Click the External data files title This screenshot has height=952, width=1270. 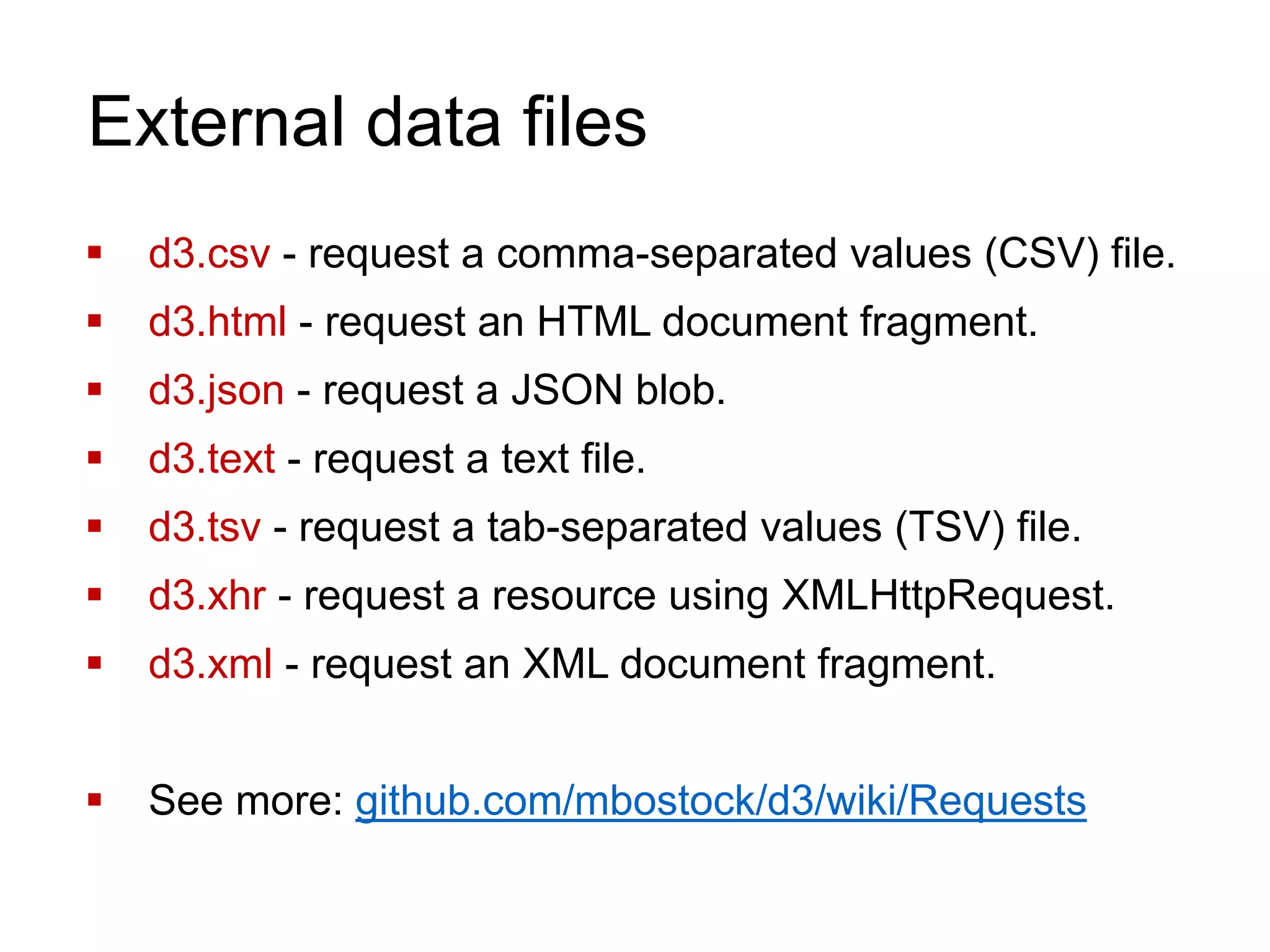[367, 122]
